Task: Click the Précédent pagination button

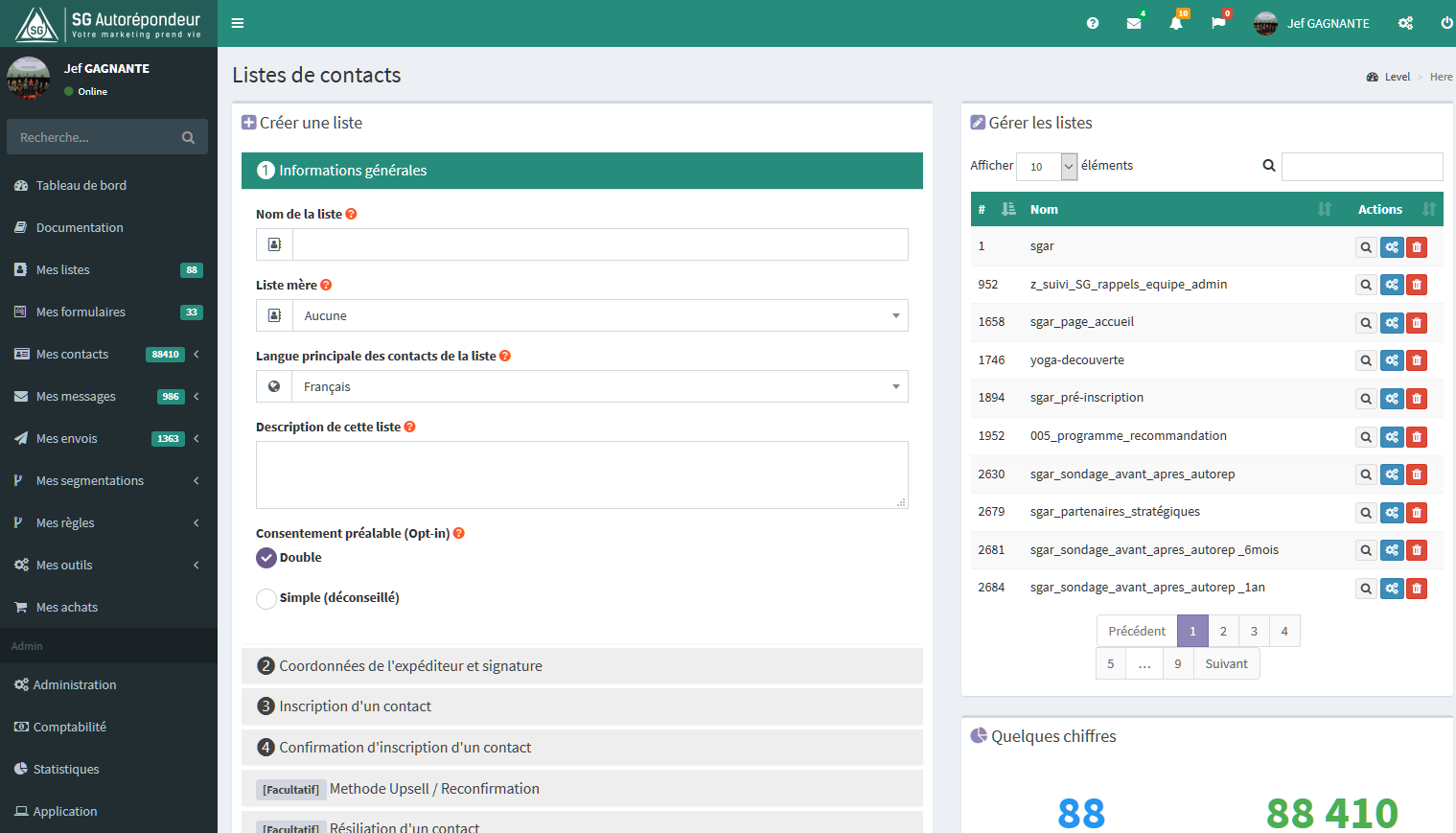Action: pos(1137,631)
